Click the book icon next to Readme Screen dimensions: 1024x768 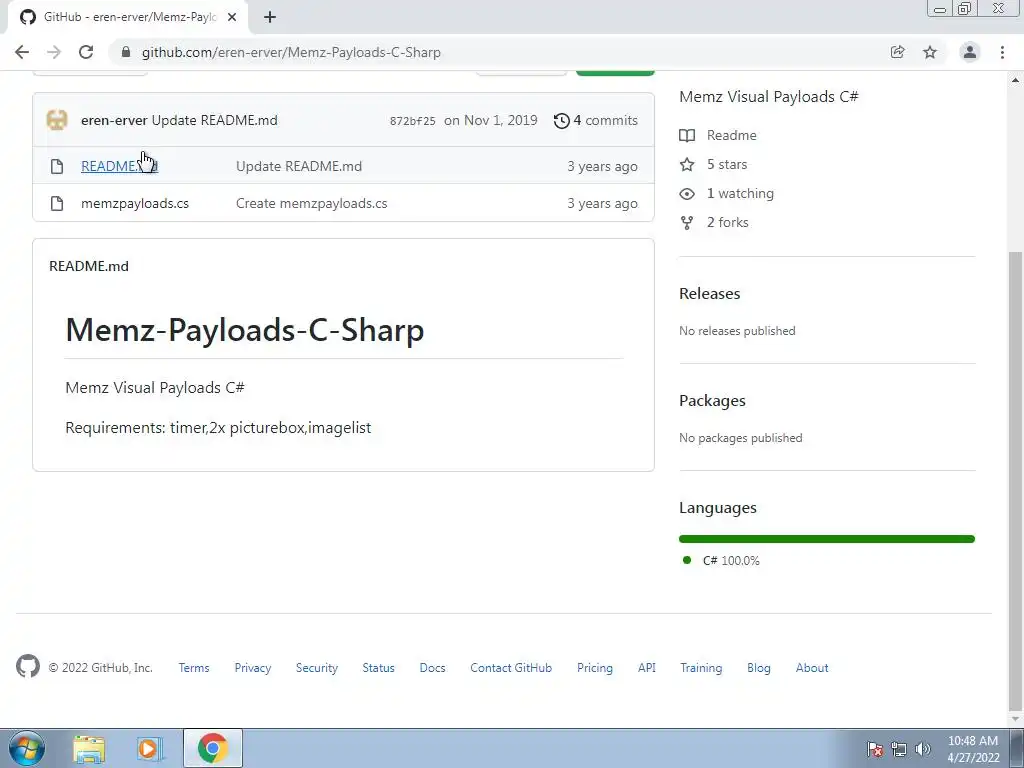point(687,135)
